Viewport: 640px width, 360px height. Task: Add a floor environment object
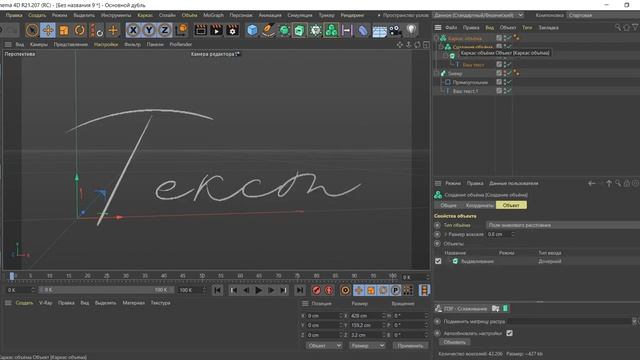(x=379, y=30)
